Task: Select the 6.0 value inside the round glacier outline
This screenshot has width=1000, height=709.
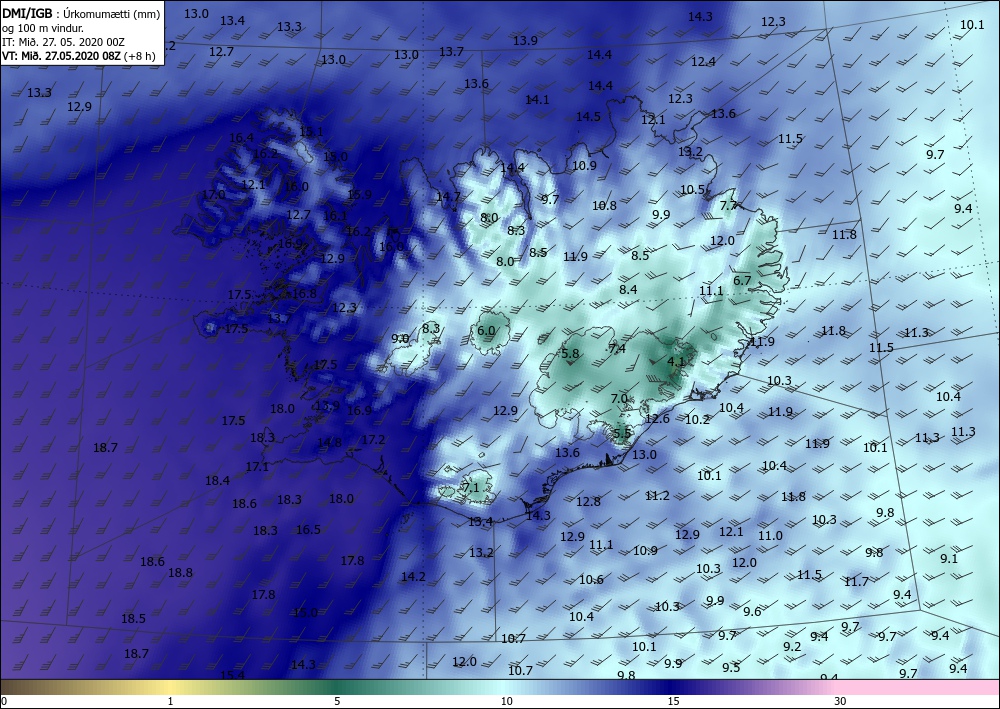Action: (x=486, y=330)
